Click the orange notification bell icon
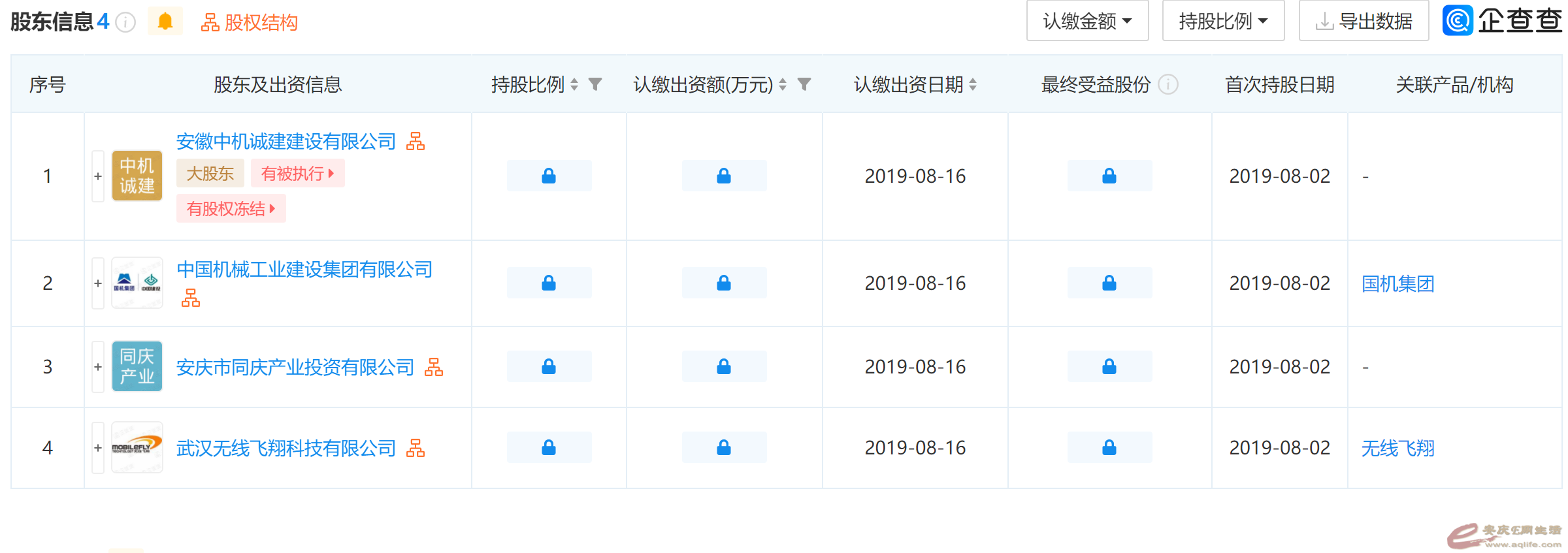 [x=165, y=22]
